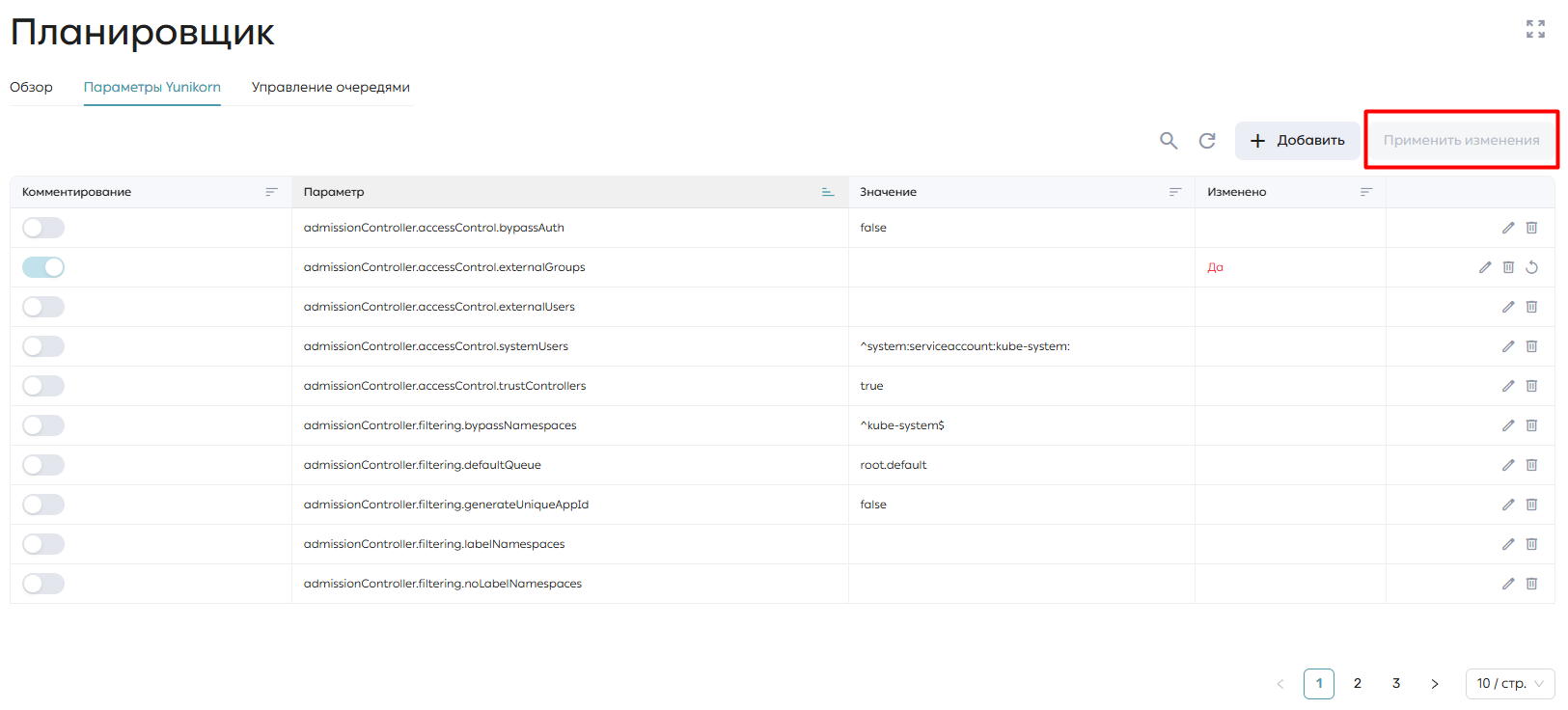
Task: Delete the externalUsers parameter row
Action: [x=1531, y=307]
